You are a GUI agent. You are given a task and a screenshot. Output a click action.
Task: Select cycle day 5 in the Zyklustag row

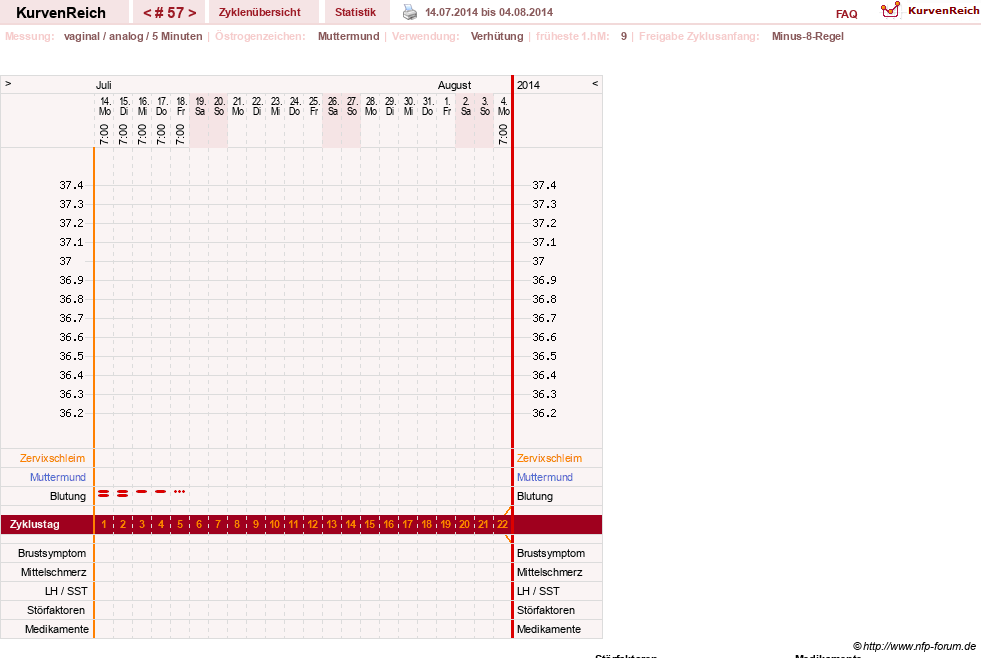click(x=180, y=524)
